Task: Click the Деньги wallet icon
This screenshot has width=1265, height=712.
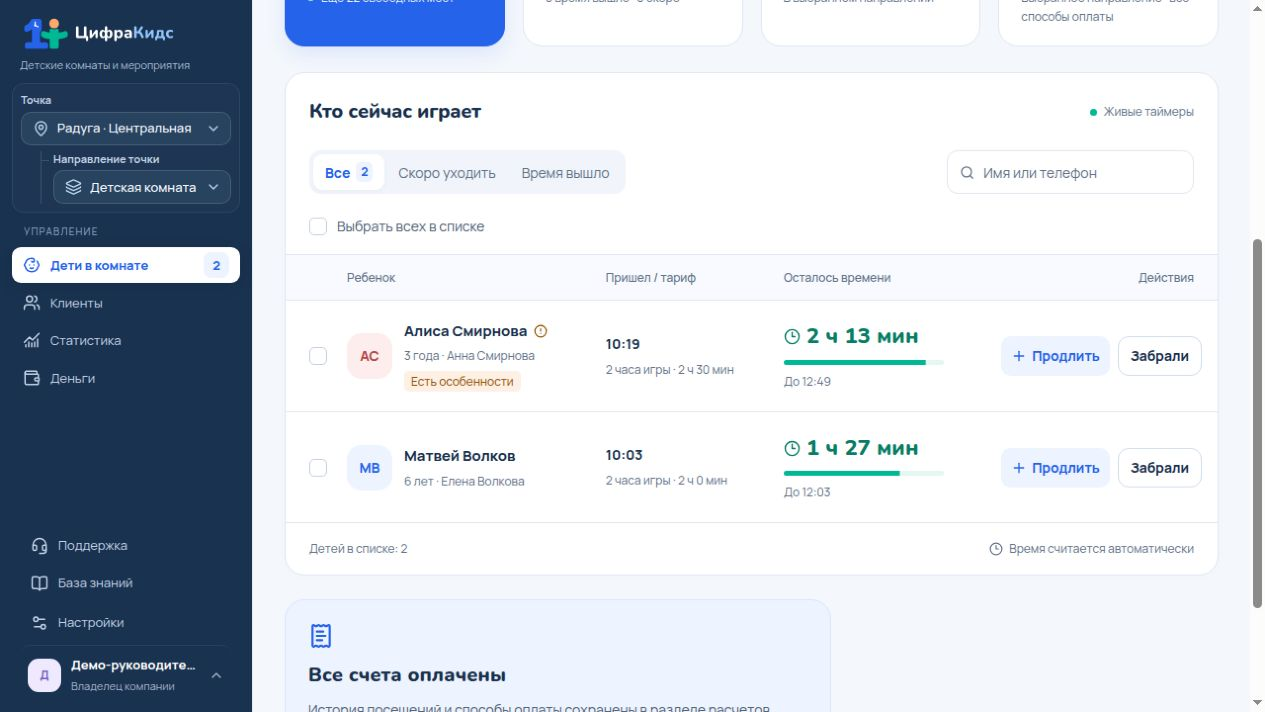Action: 31,379
